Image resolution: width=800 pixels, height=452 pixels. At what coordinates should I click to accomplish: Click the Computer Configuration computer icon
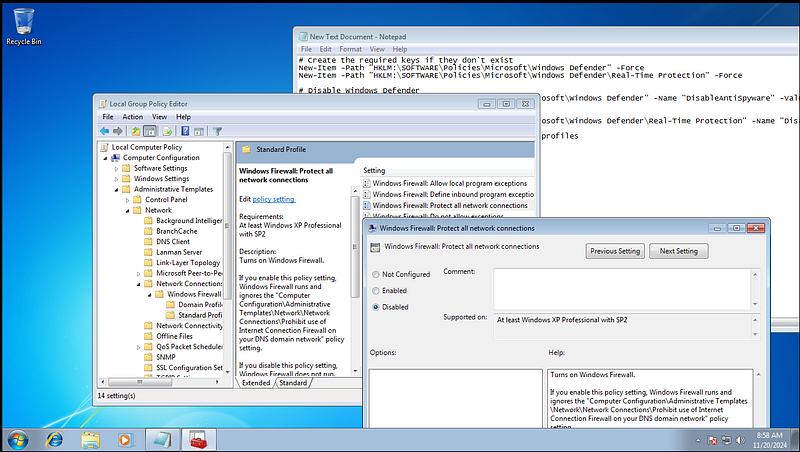(x=116, y=158)
